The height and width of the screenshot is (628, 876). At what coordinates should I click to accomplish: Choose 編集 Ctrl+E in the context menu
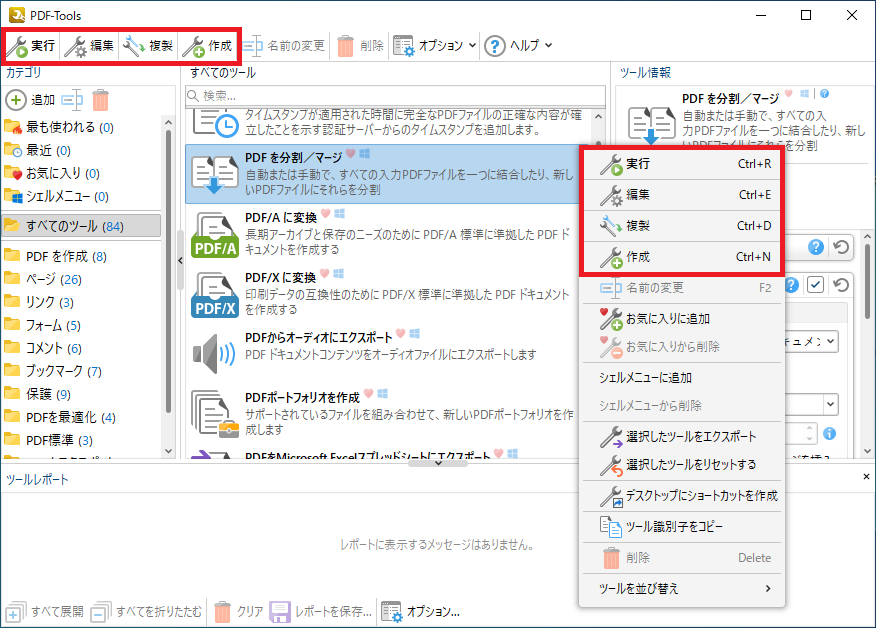click(x=682, y=195)
